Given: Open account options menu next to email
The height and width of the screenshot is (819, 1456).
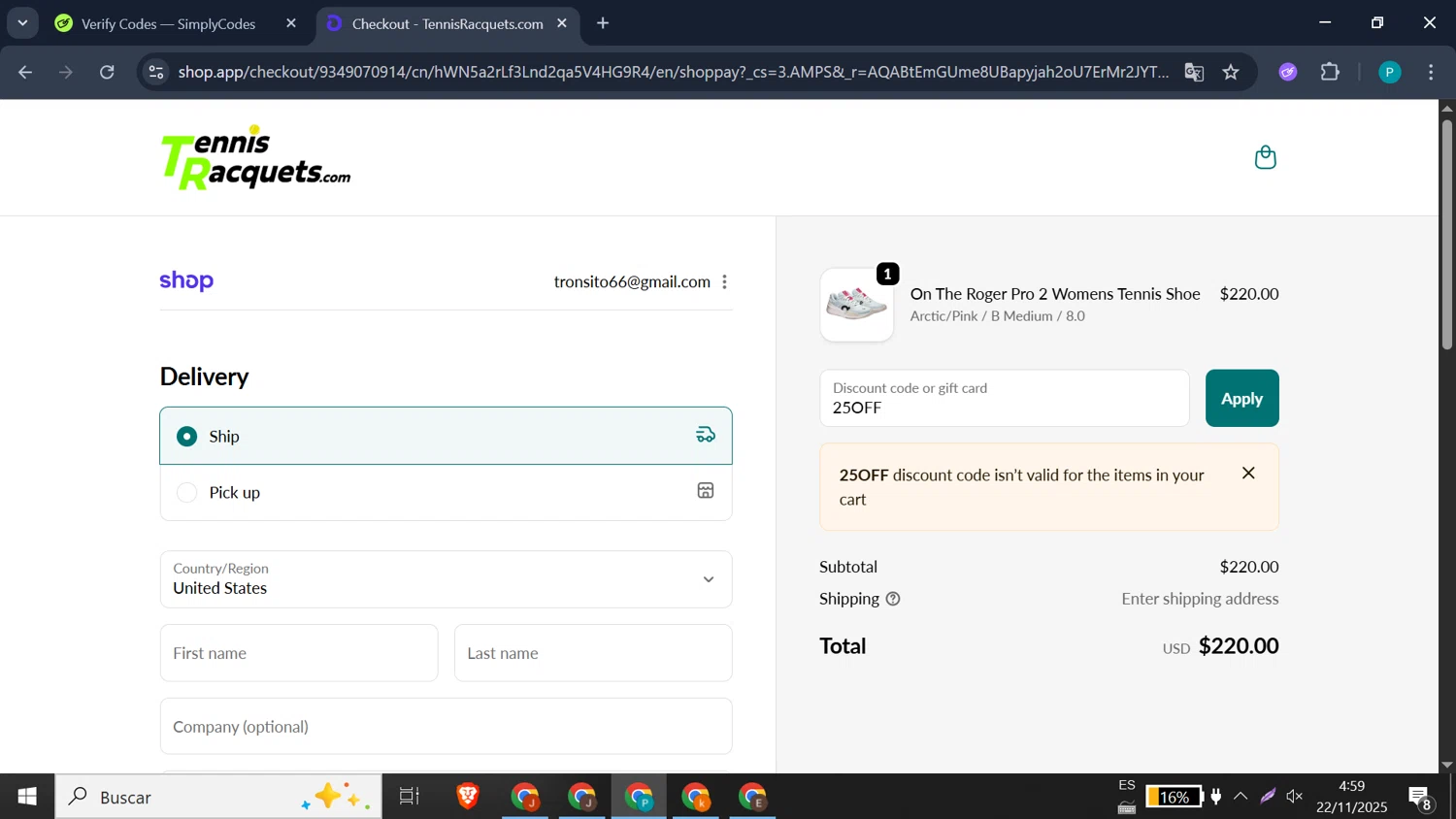Looking at the screenshot, I should pos(724,281).
